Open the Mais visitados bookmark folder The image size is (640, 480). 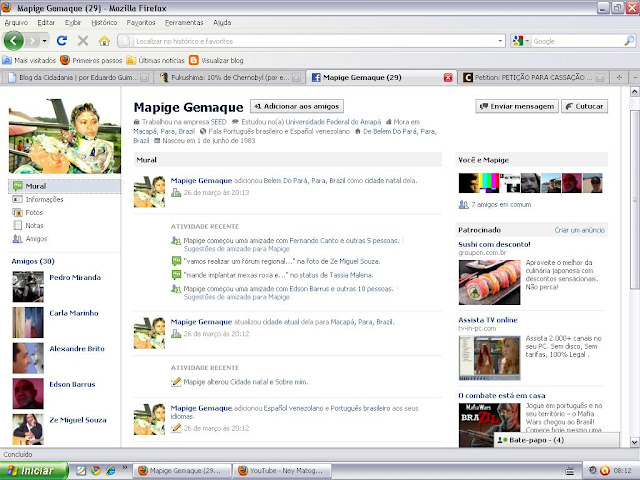(29, 60)
